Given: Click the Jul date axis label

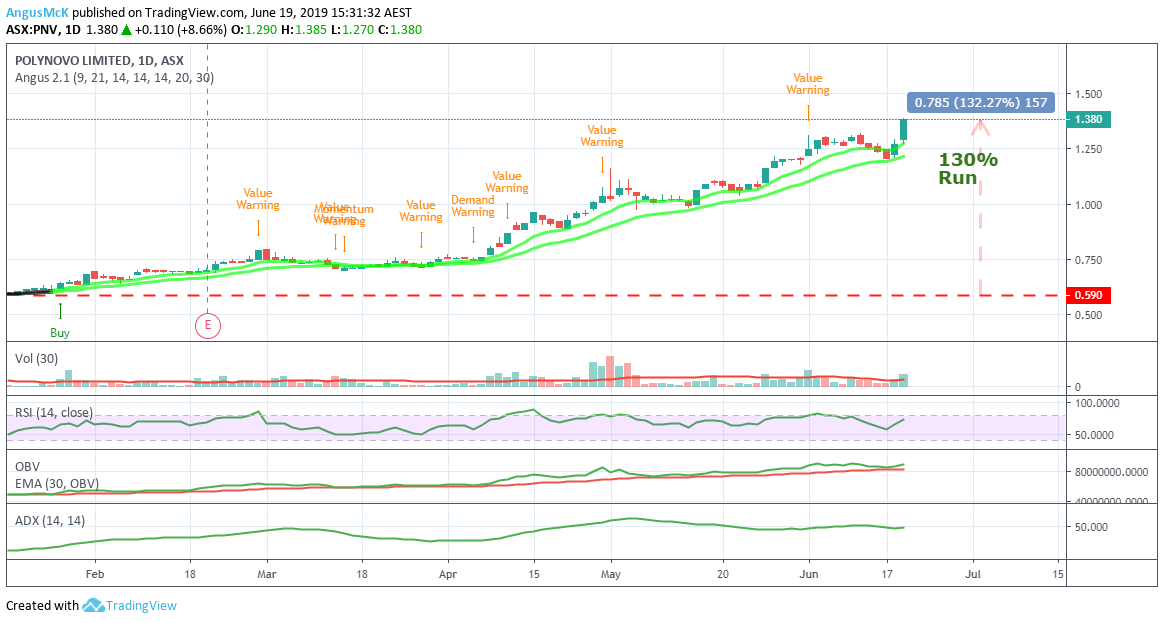Looking at the screenshot, I should point(973,574).
